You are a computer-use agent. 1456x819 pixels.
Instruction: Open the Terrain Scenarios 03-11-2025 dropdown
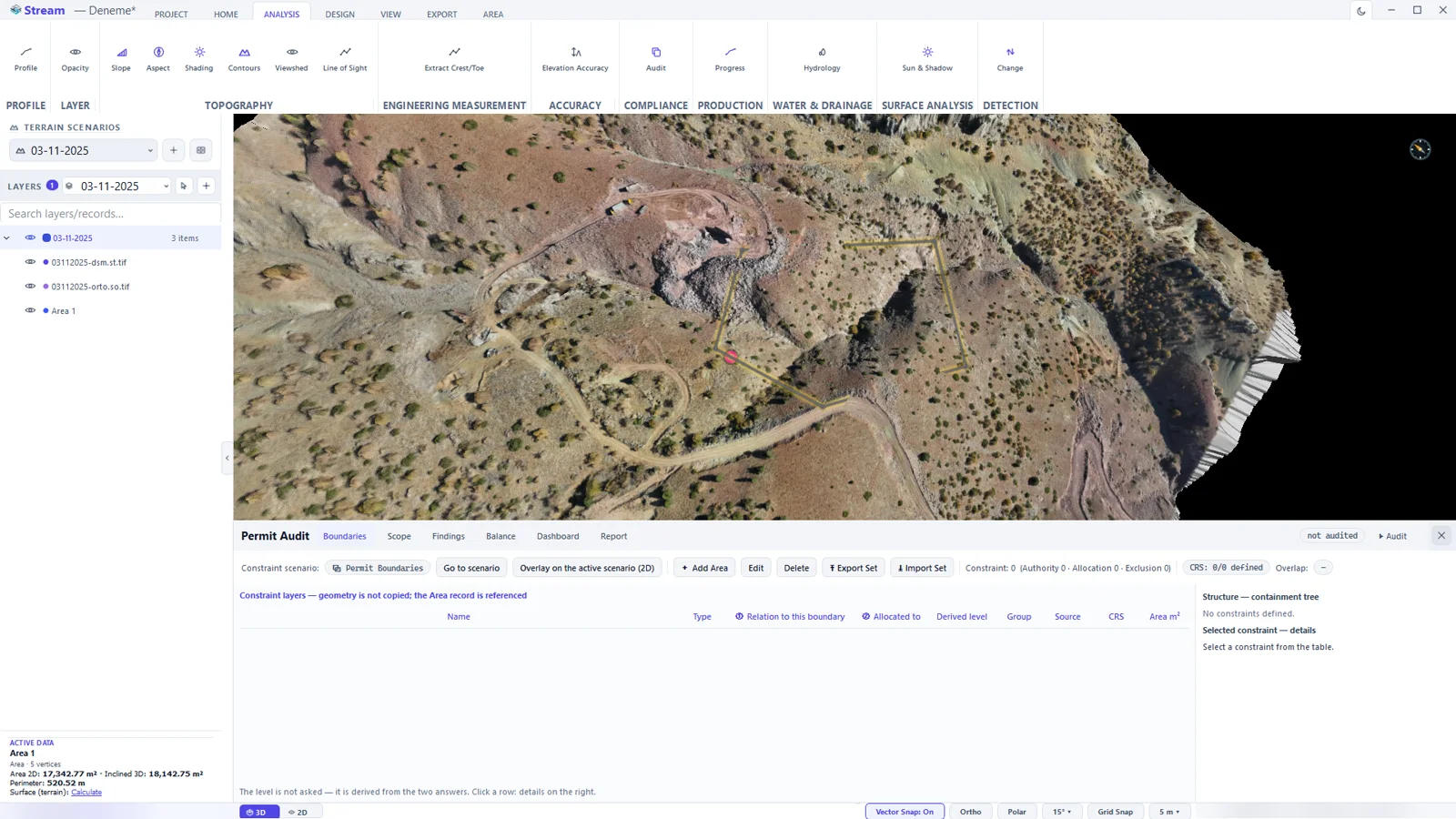84,150
